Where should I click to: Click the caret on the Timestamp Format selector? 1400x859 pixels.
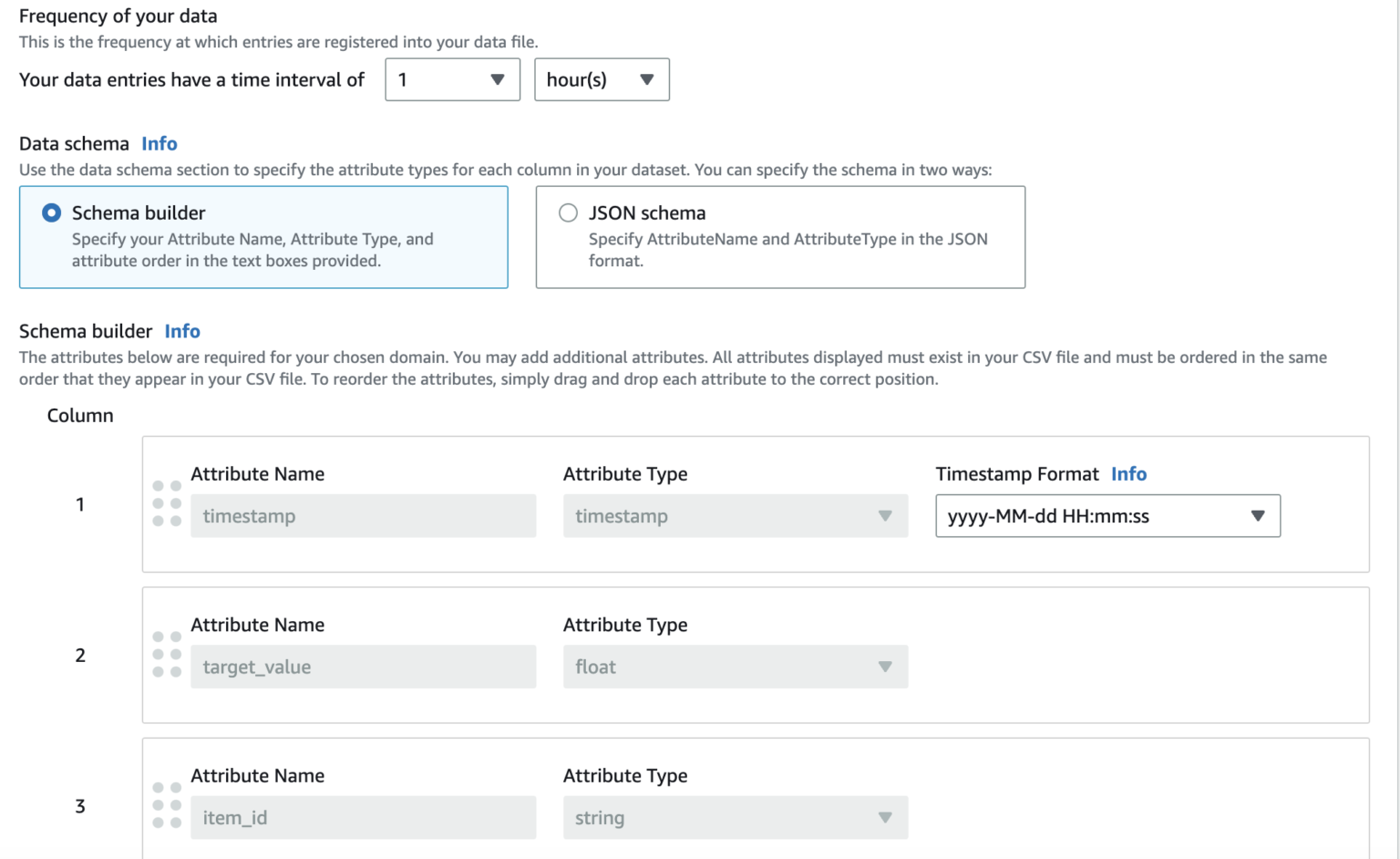point(1259,516)
